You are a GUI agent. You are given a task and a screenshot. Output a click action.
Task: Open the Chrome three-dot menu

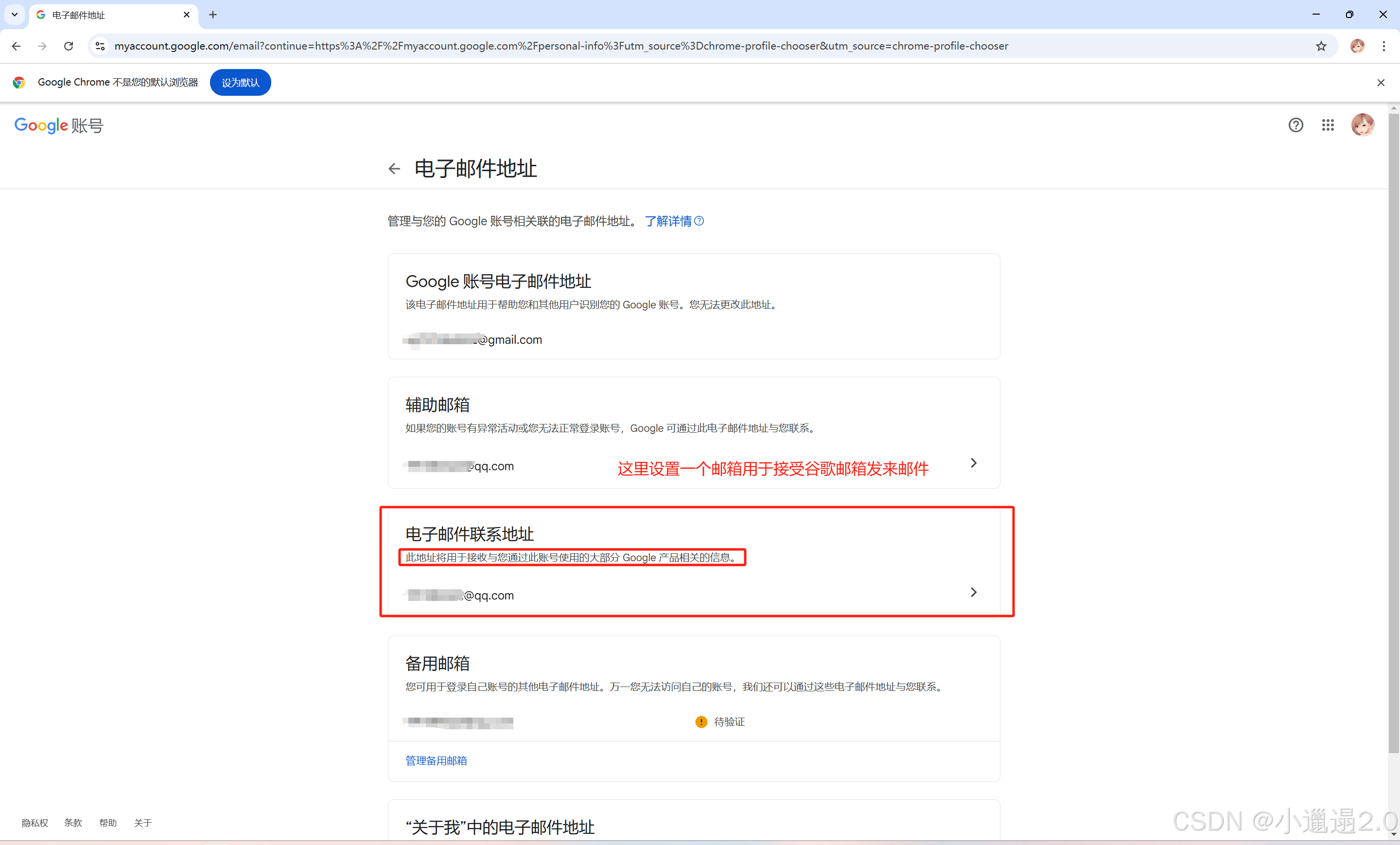click(x=1383, y=46)
